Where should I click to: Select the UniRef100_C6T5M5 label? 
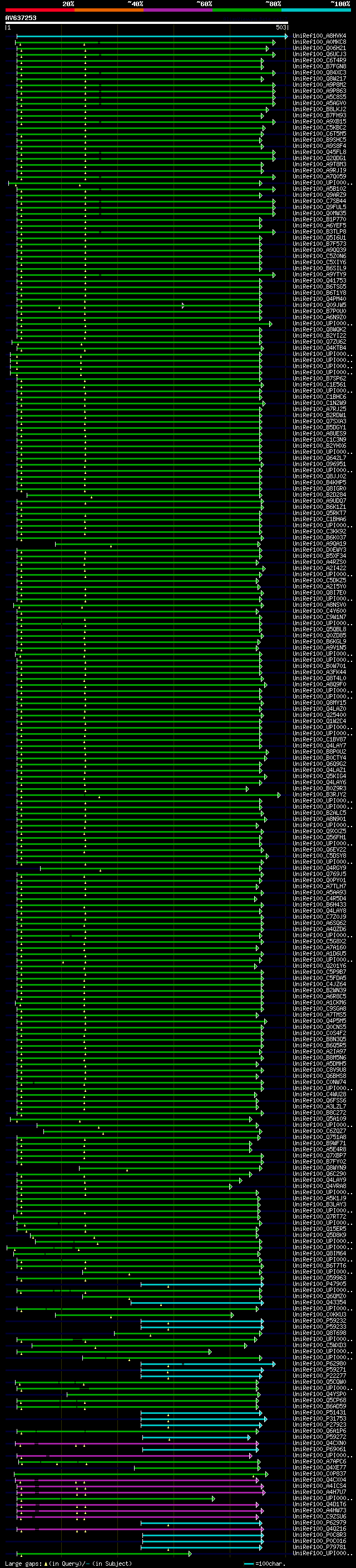pos(319,134)
